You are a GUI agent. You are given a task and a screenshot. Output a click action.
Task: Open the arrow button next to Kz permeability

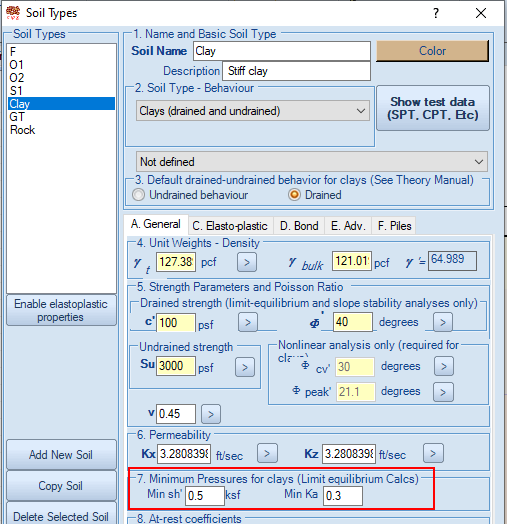[x=433, y=453]
